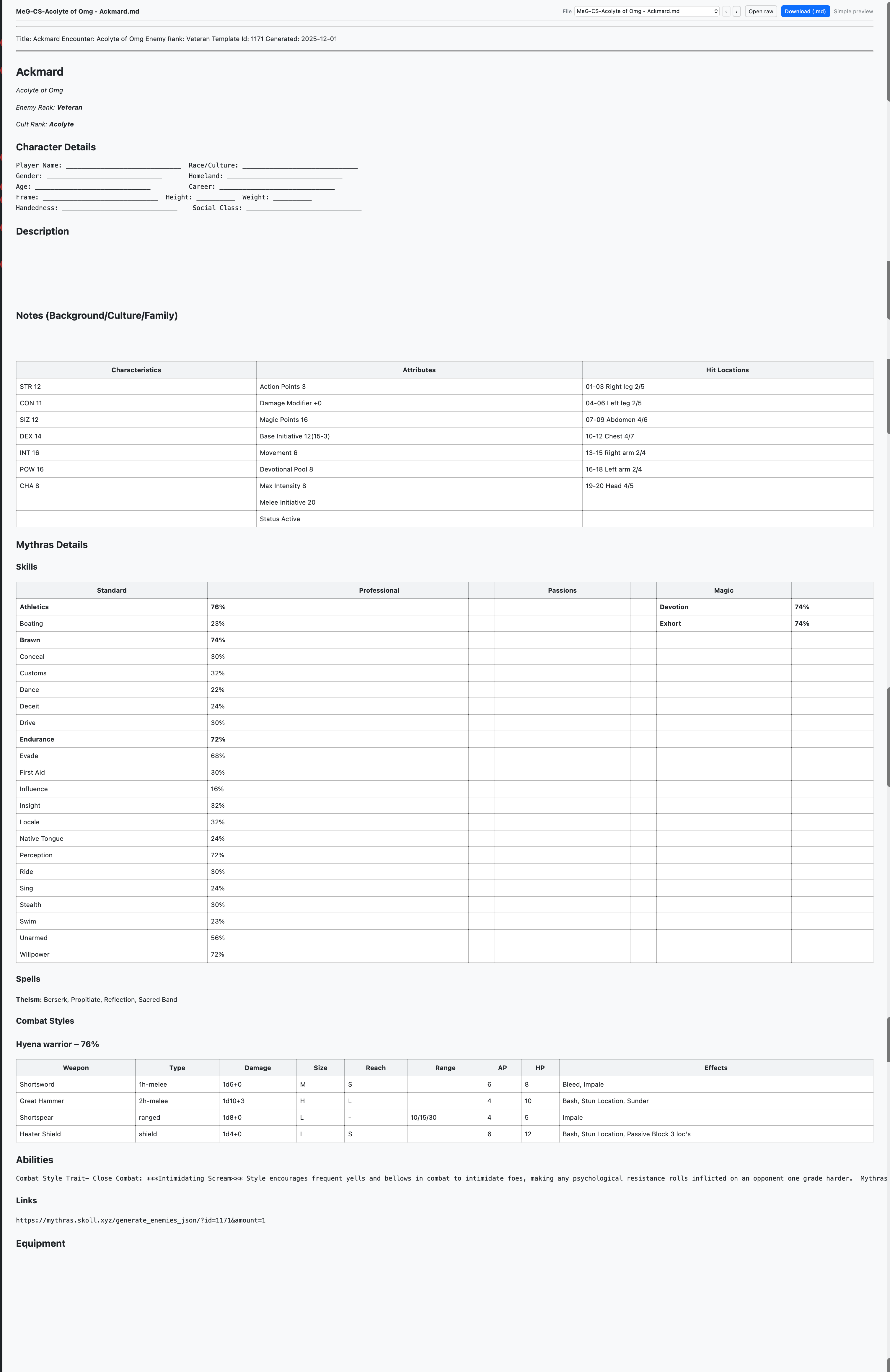The height and width of the screenshot is (1372, 890).
Task: Click the Devotion magic skill cell
Action: point(674,607)
